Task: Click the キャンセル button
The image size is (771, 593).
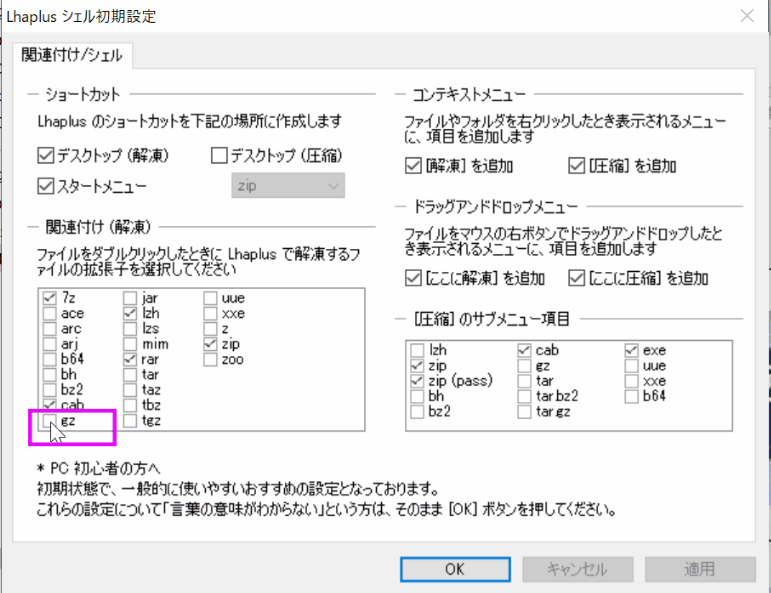Action: point(577,569)
